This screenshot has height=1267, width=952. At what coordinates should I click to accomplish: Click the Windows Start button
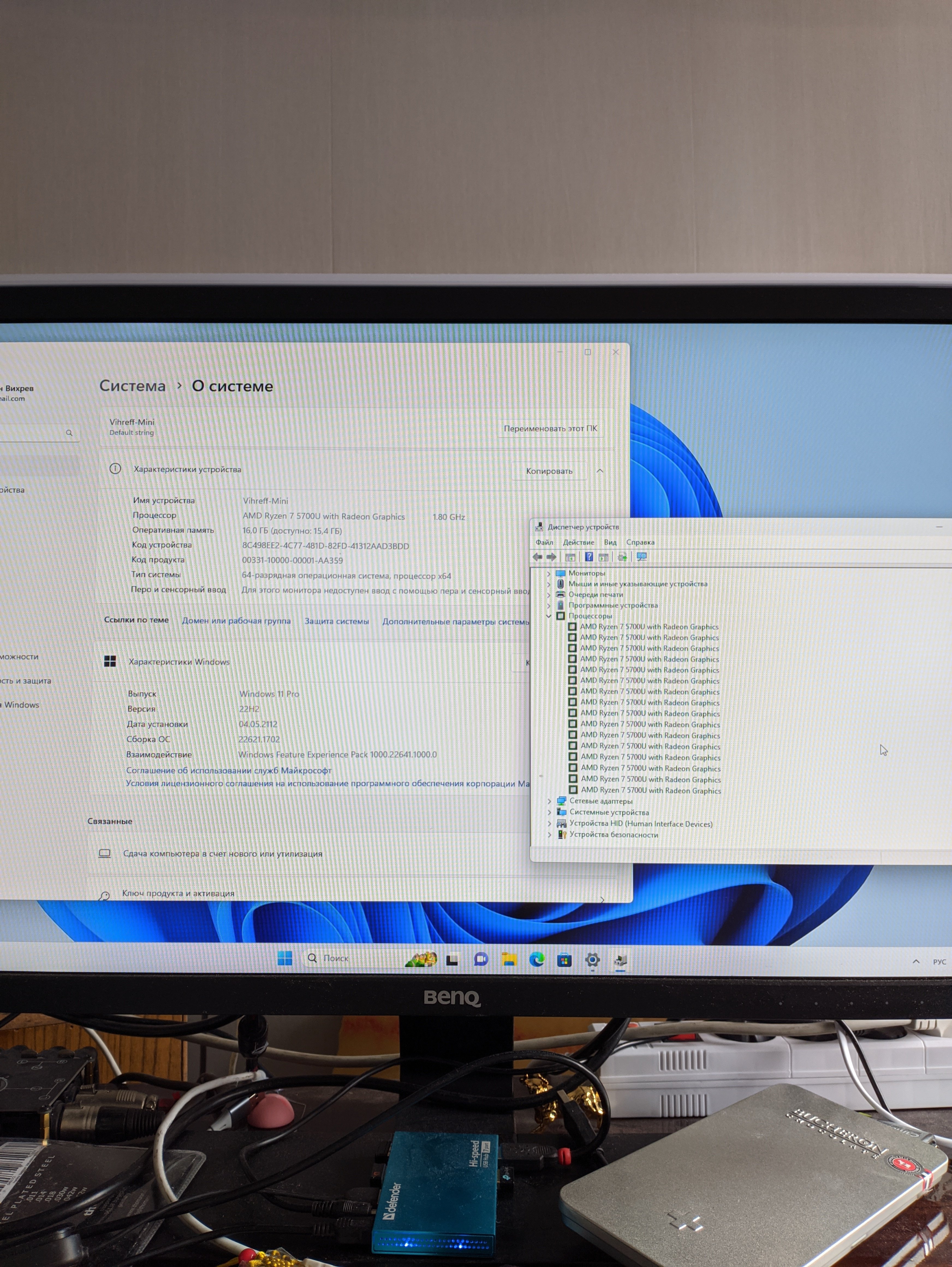[284, 958]
